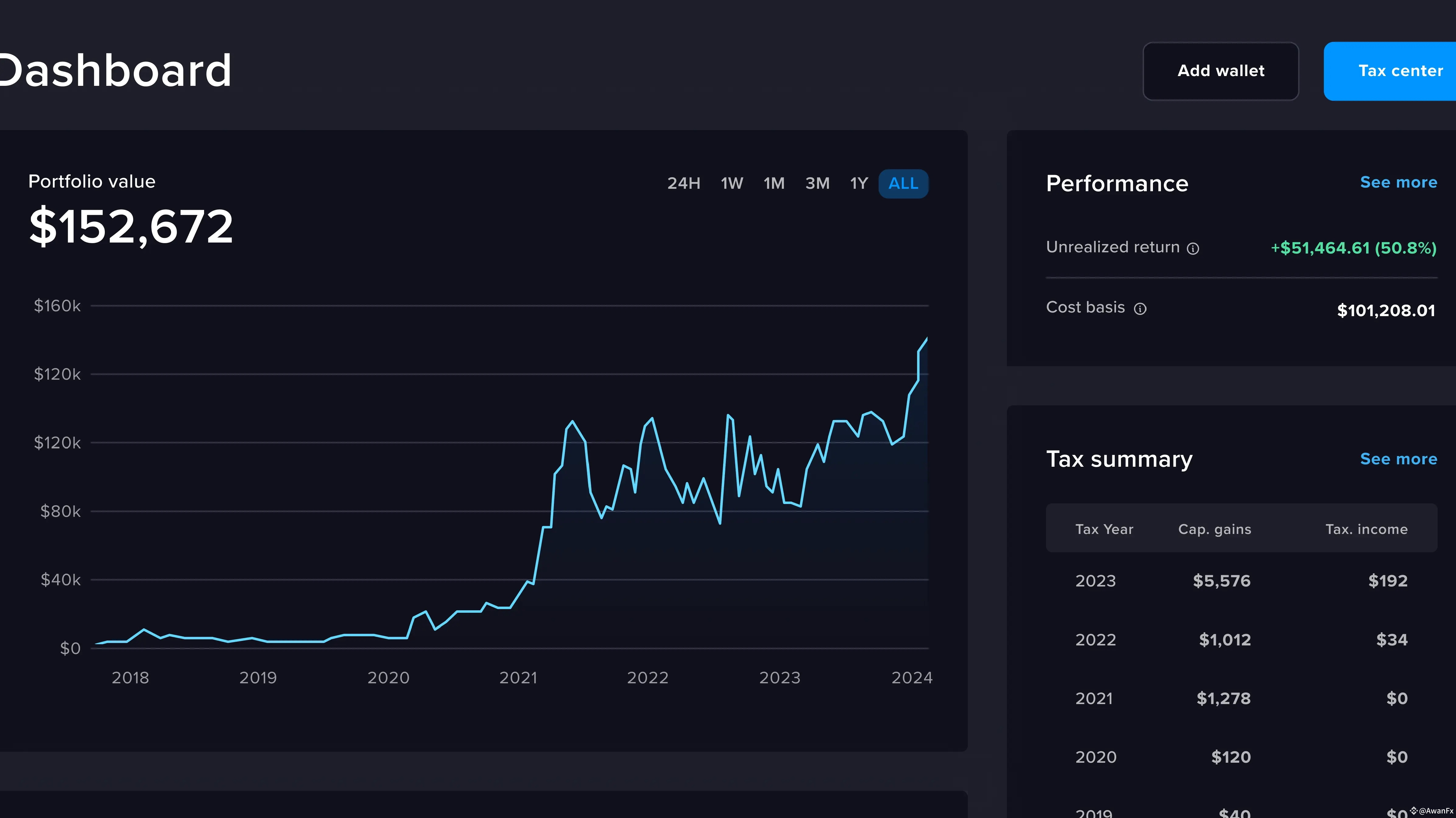Switch chart to 3M range
Image resolution: width=1456 pixels, height=818 pixels.
pos(817,184)
